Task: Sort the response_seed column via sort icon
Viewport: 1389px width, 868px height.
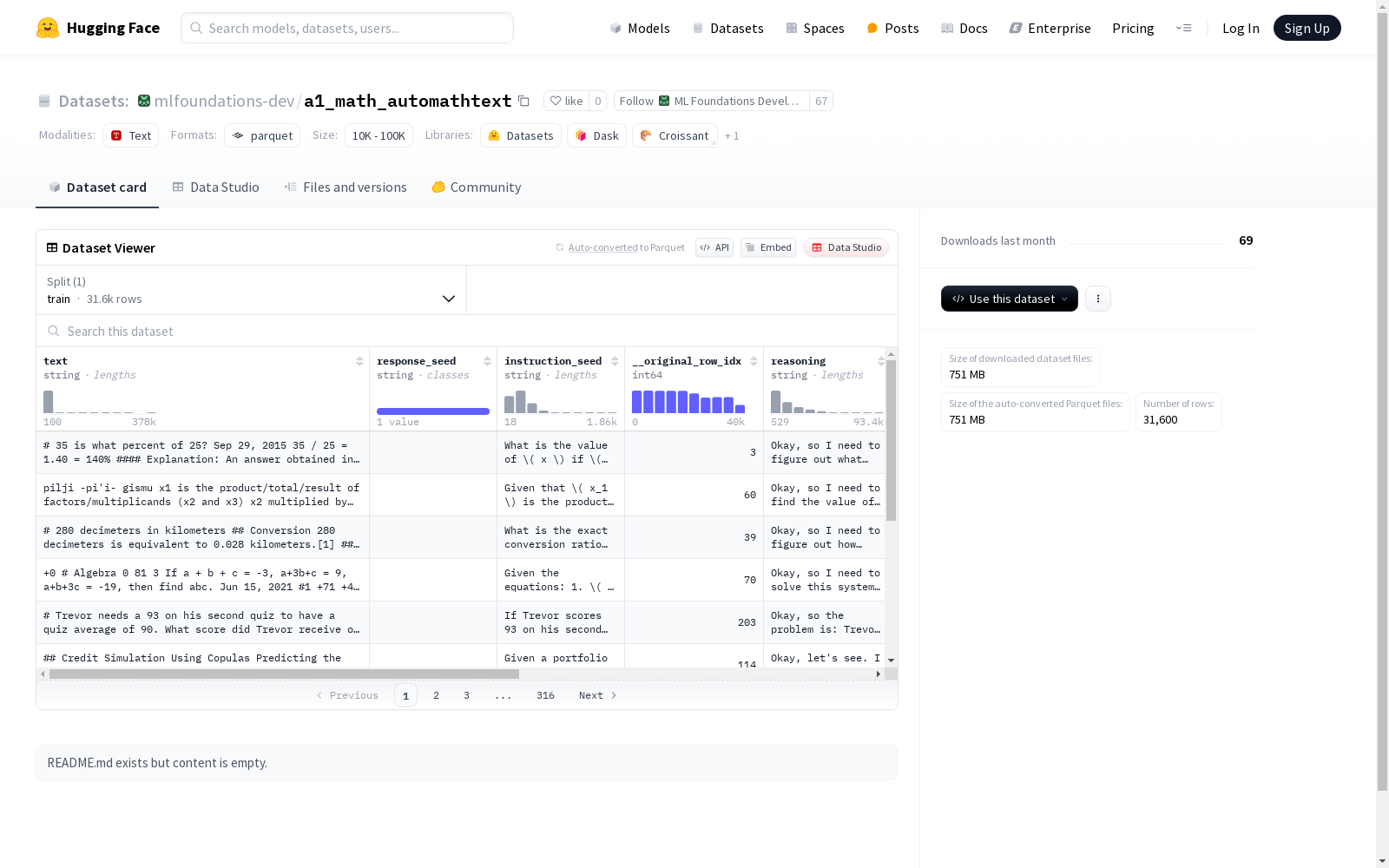Action: [x=487, y=361]
